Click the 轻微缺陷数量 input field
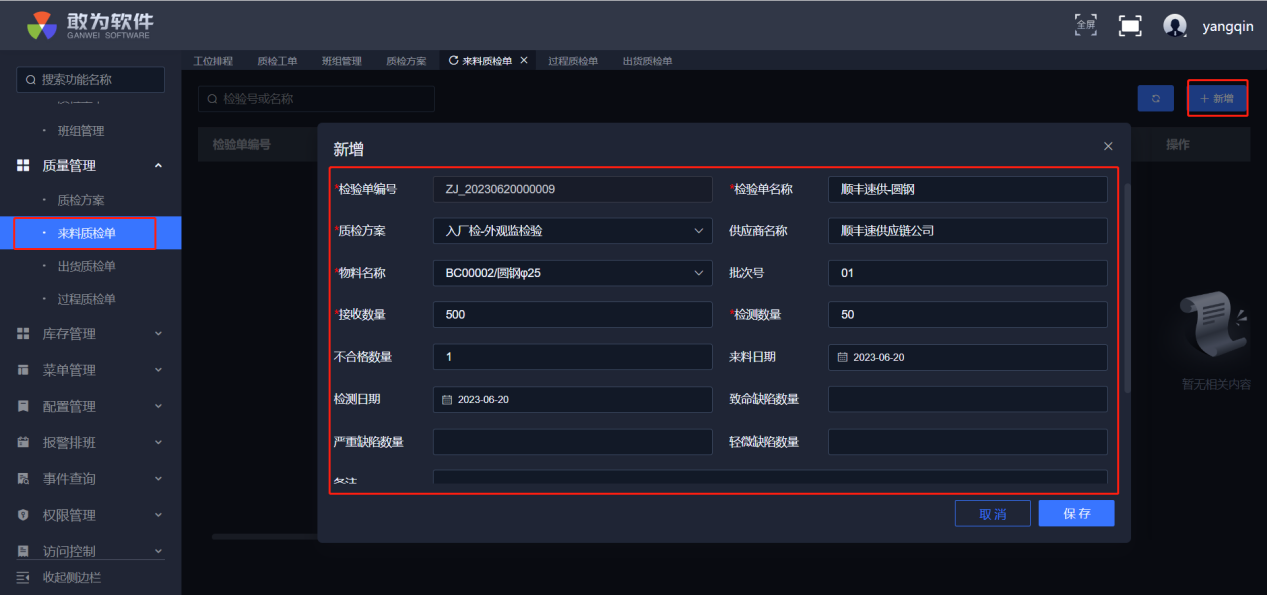Screen dimensions: 1267x595 pos(968,441)
